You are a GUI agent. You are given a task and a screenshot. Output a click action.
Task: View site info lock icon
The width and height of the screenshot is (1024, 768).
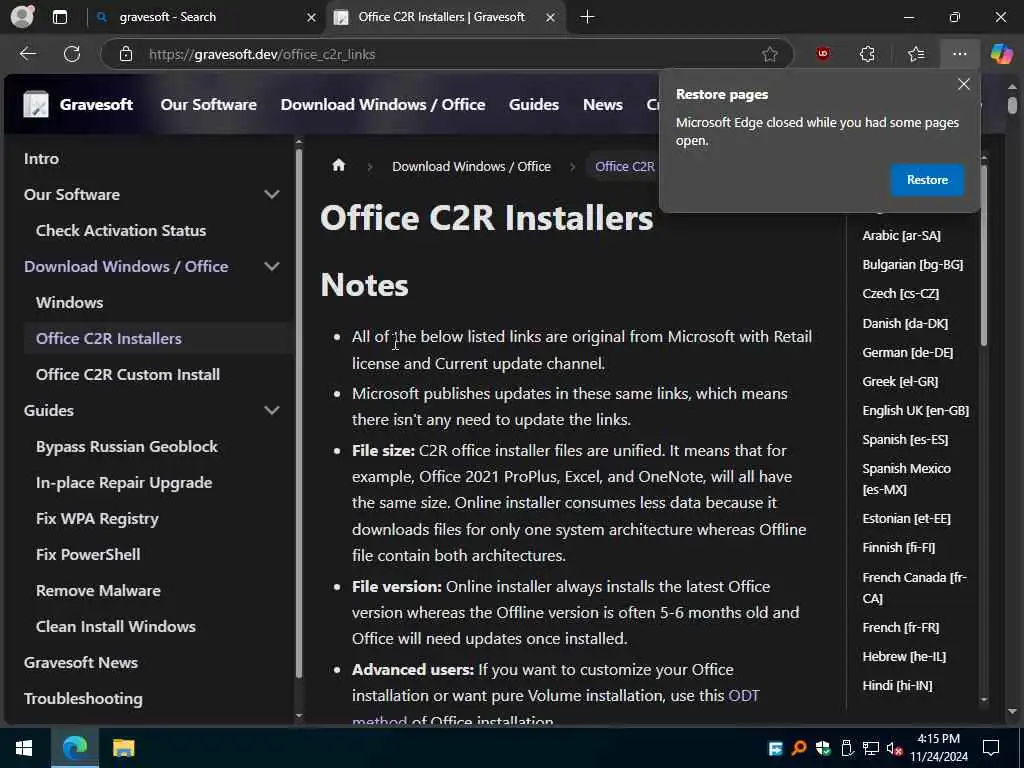126,54
